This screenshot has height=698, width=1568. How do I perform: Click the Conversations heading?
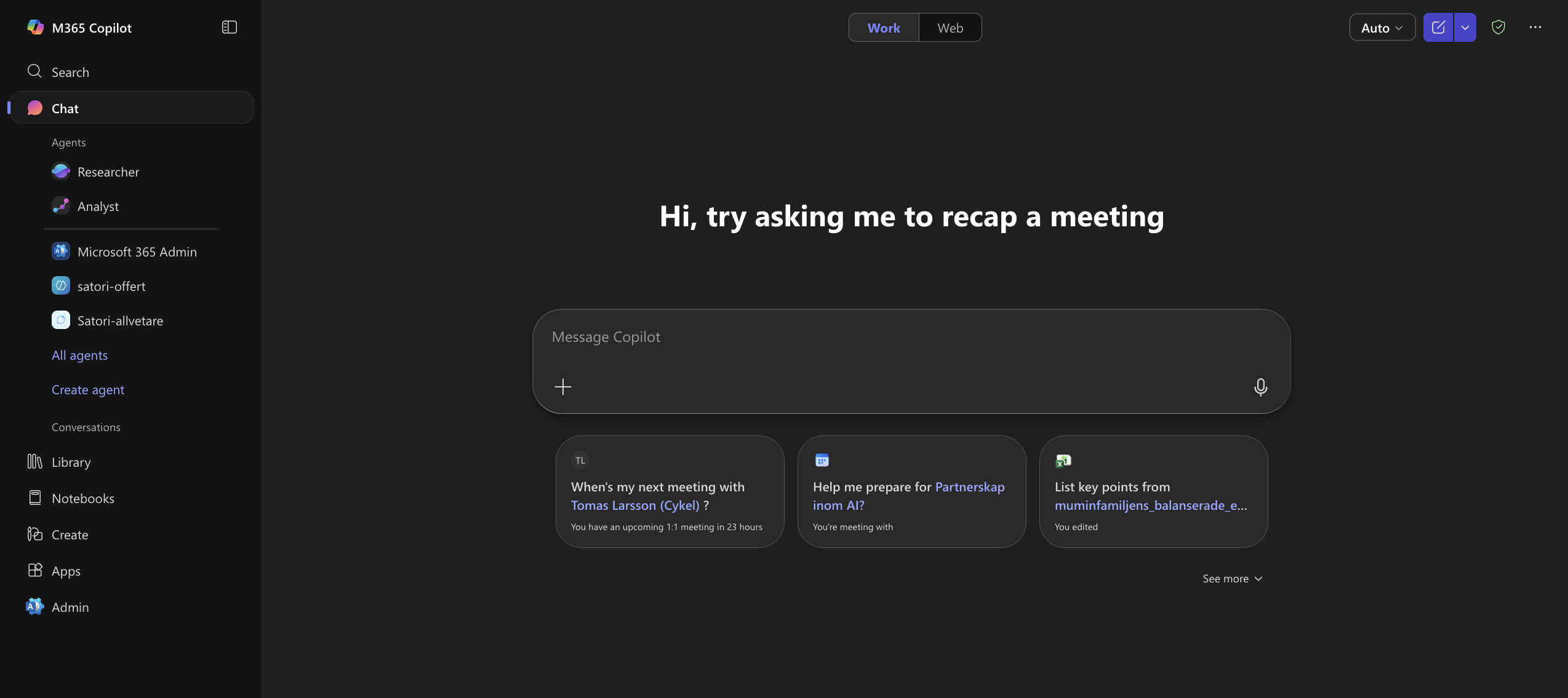86,427
